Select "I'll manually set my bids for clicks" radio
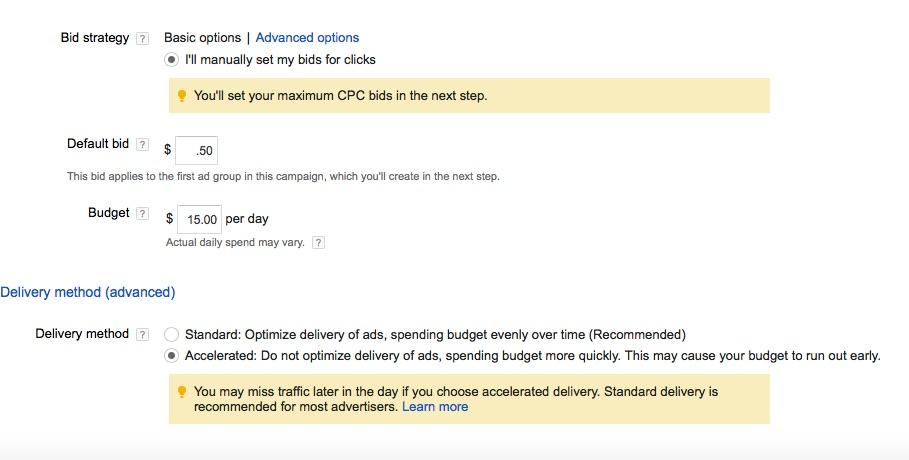This screenshot has height=460, width=909. [172, 60]
